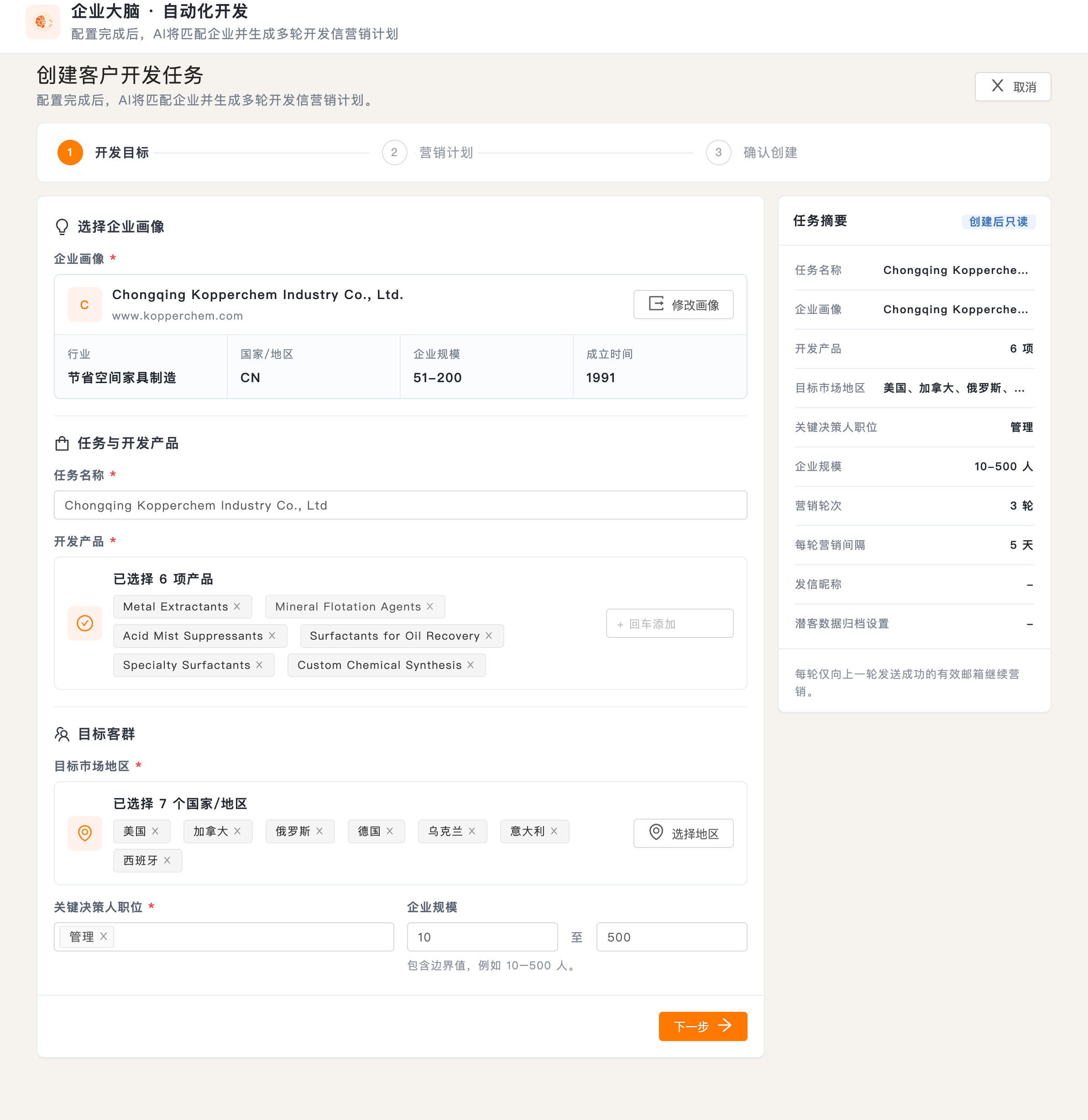Click the lightbulb 选择企业画像 icon
The height and width of the screenshot is (1120, 1088).
[x=62, y=227]
